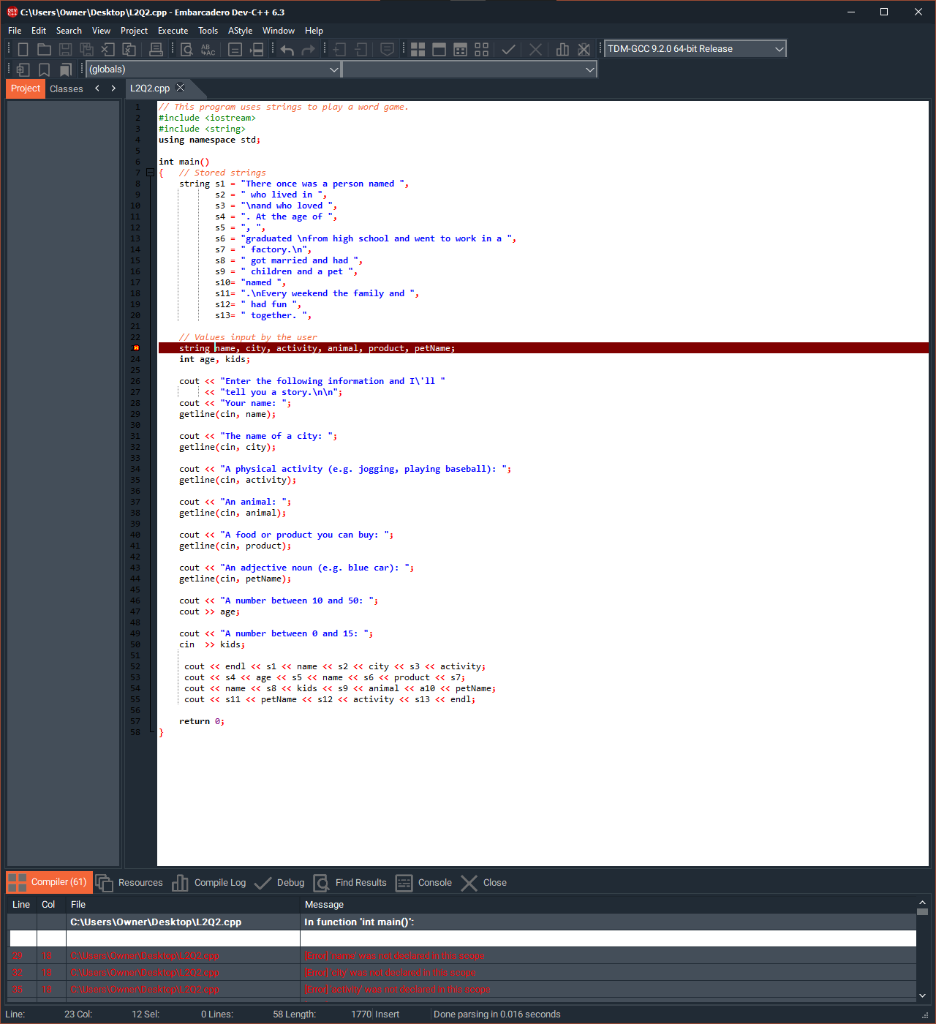936x1024 pixels.
Task: Open the Find dialog via the magnifier icon
Action: [x=185, y=48]
